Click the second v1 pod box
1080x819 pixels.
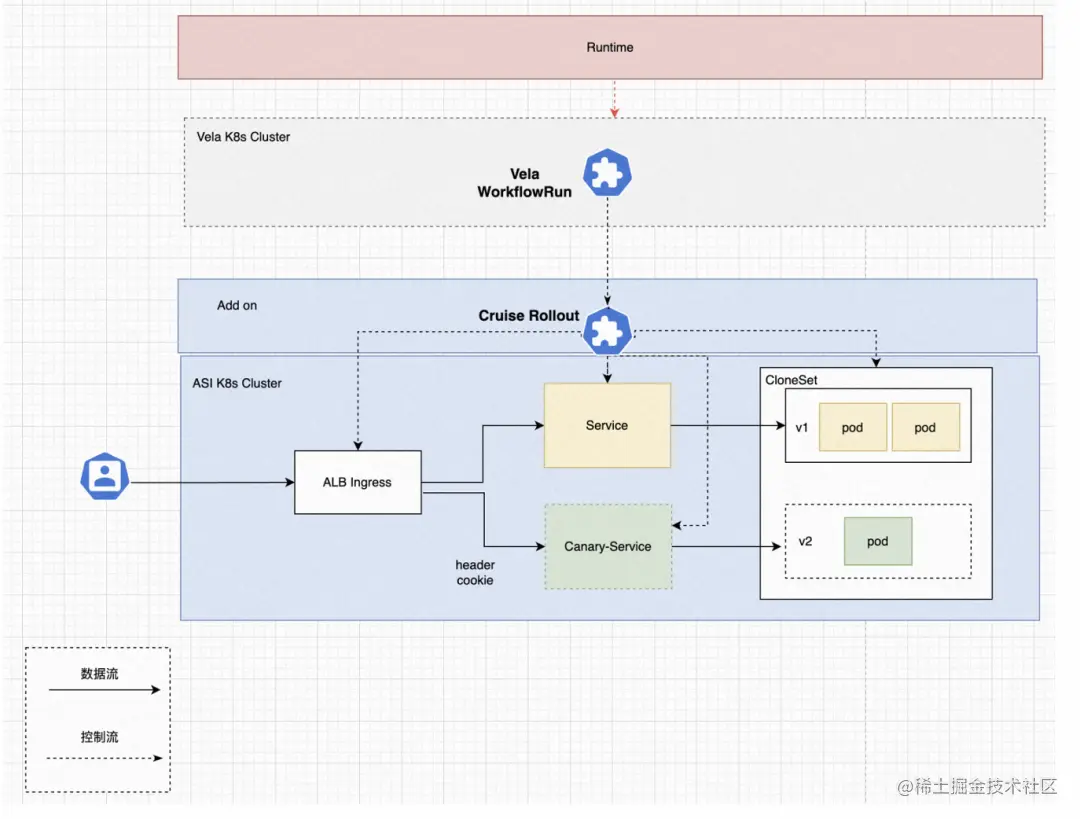(x=926, y=427)
